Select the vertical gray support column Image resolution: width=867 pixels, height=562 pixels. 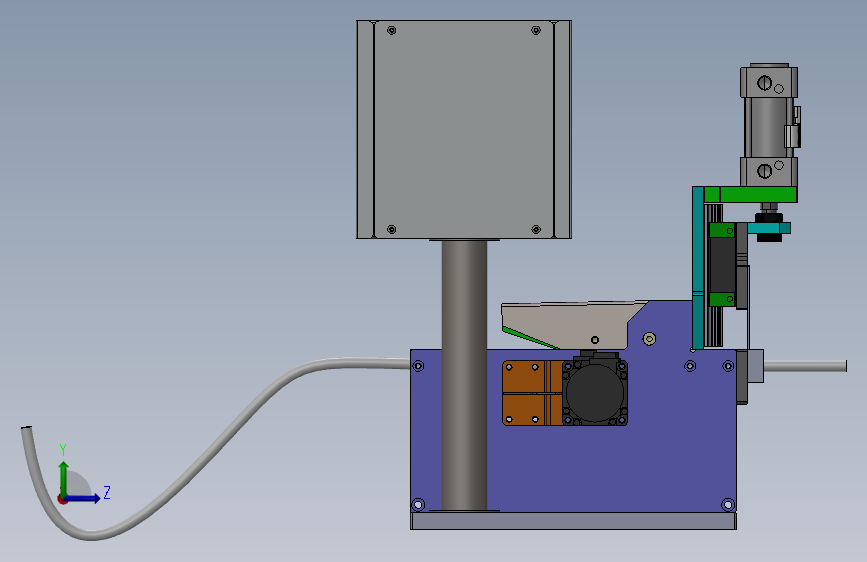tap(464, 375)
